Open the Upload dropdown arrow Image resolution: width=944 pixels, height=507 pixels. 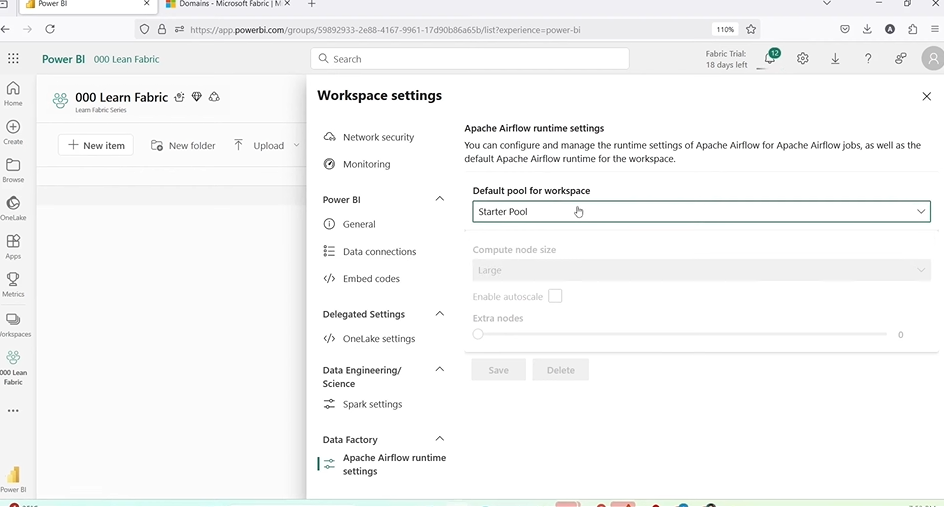[x=296, y=145]
